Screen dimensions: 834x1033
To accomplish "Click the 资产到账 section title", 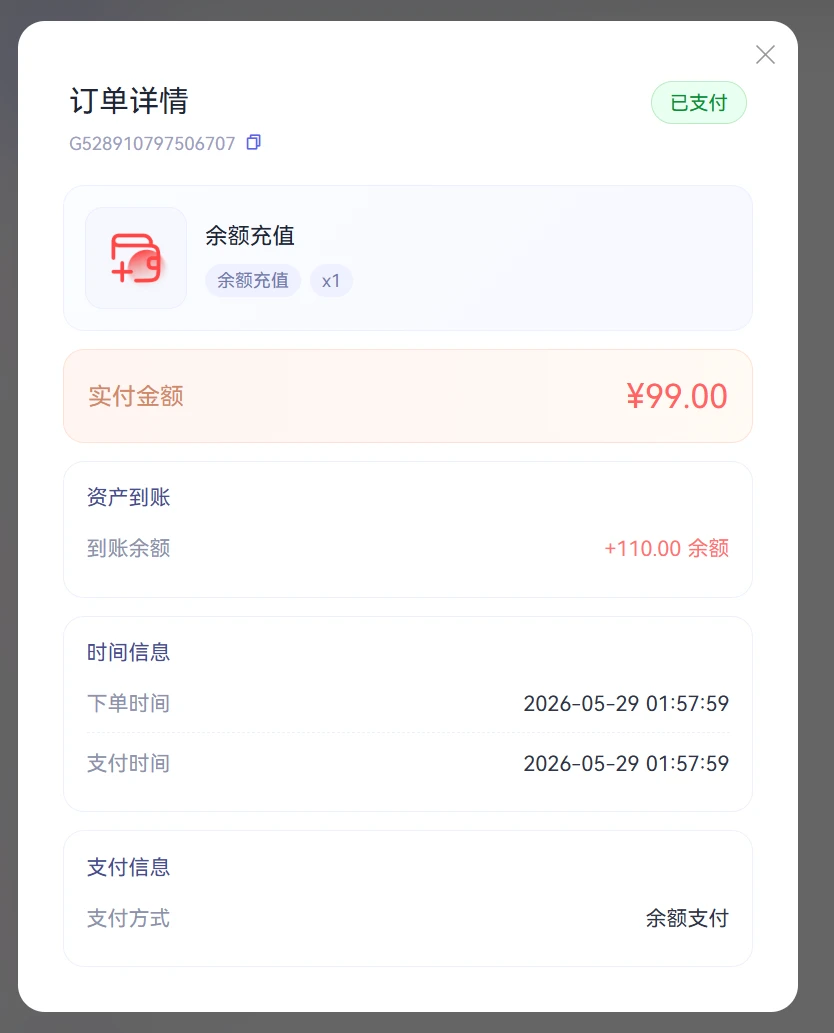I will 128,497.
